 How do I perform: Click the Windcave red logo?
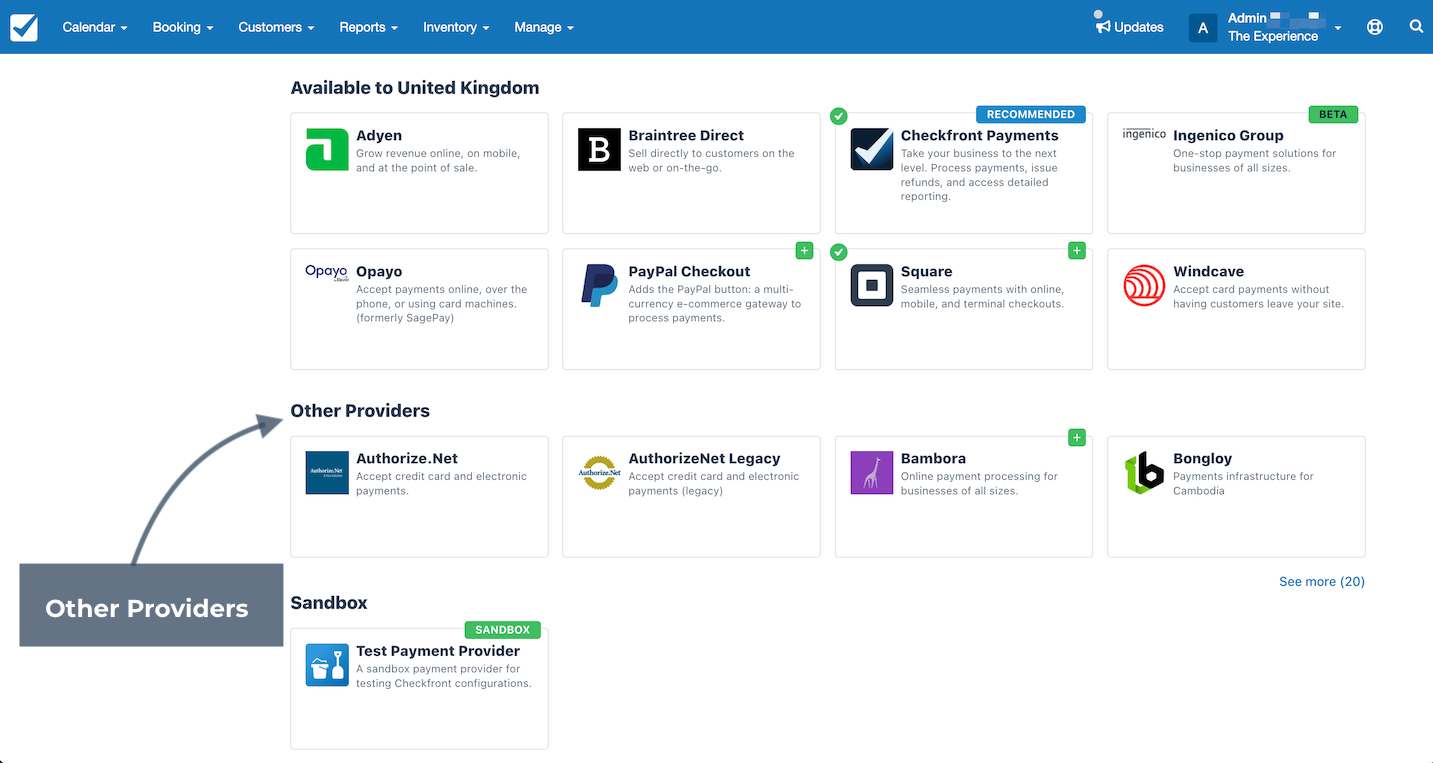[x=1144, y=285]
